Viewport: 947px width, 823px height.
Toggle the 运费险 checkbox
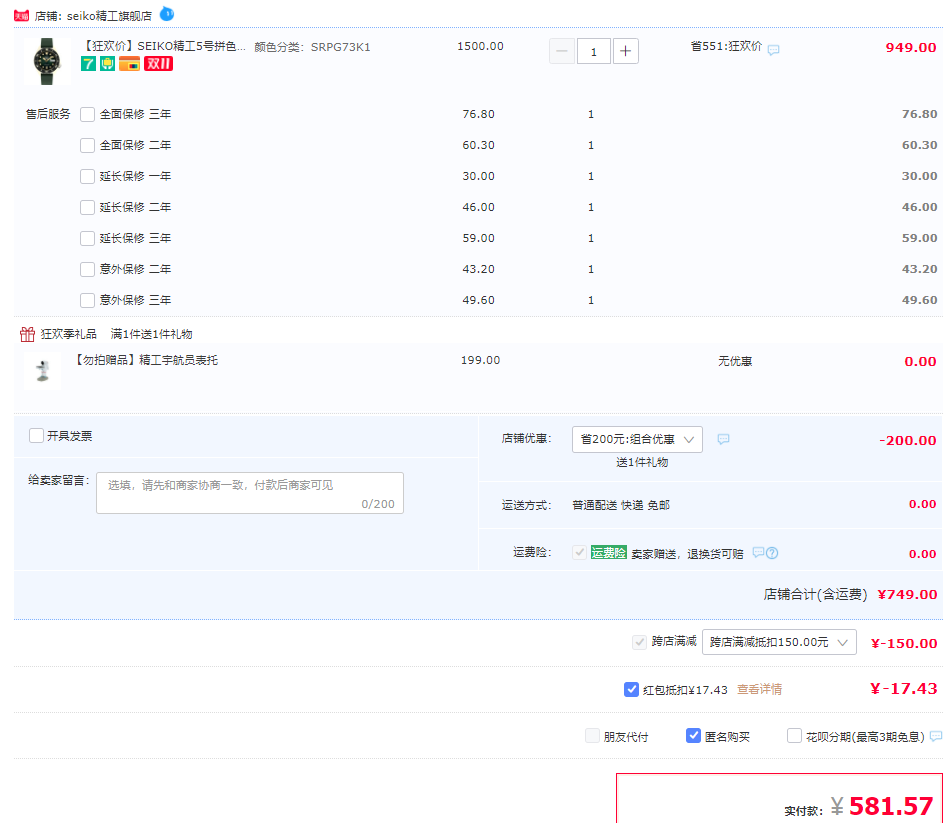click(x=579, y=552)
